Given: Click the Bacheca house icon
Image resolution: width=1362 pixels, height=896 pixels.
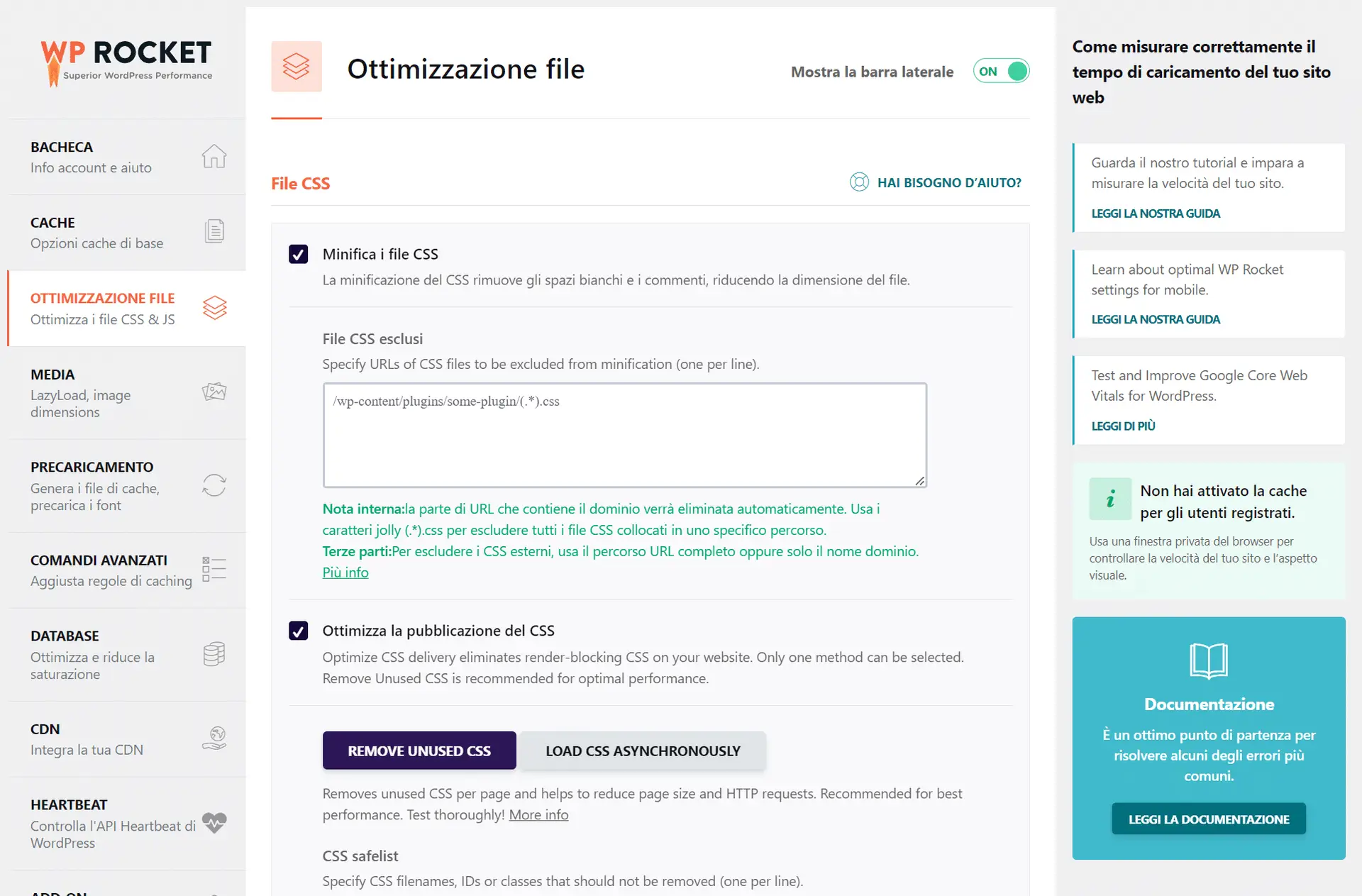Looking at the screenshot, I should tap(214, 156).
